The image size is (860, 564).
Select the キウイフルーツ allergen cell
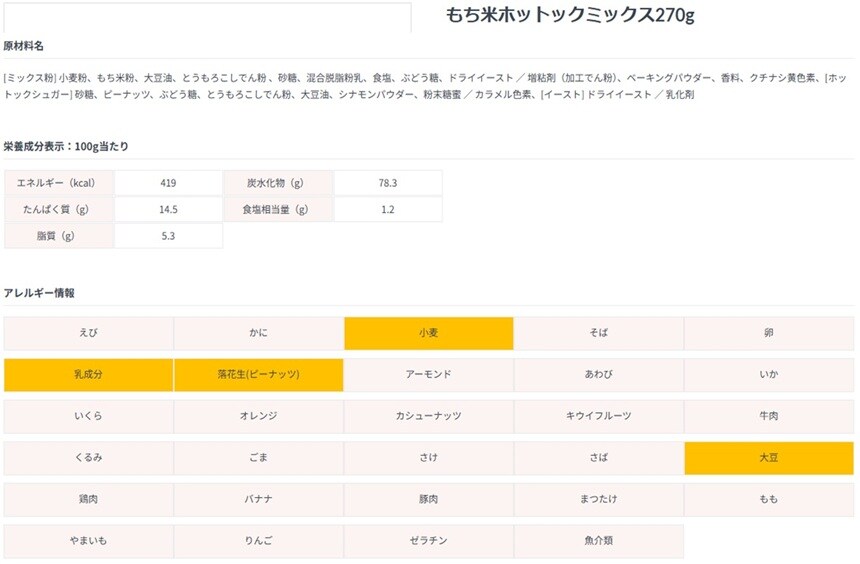598,416
